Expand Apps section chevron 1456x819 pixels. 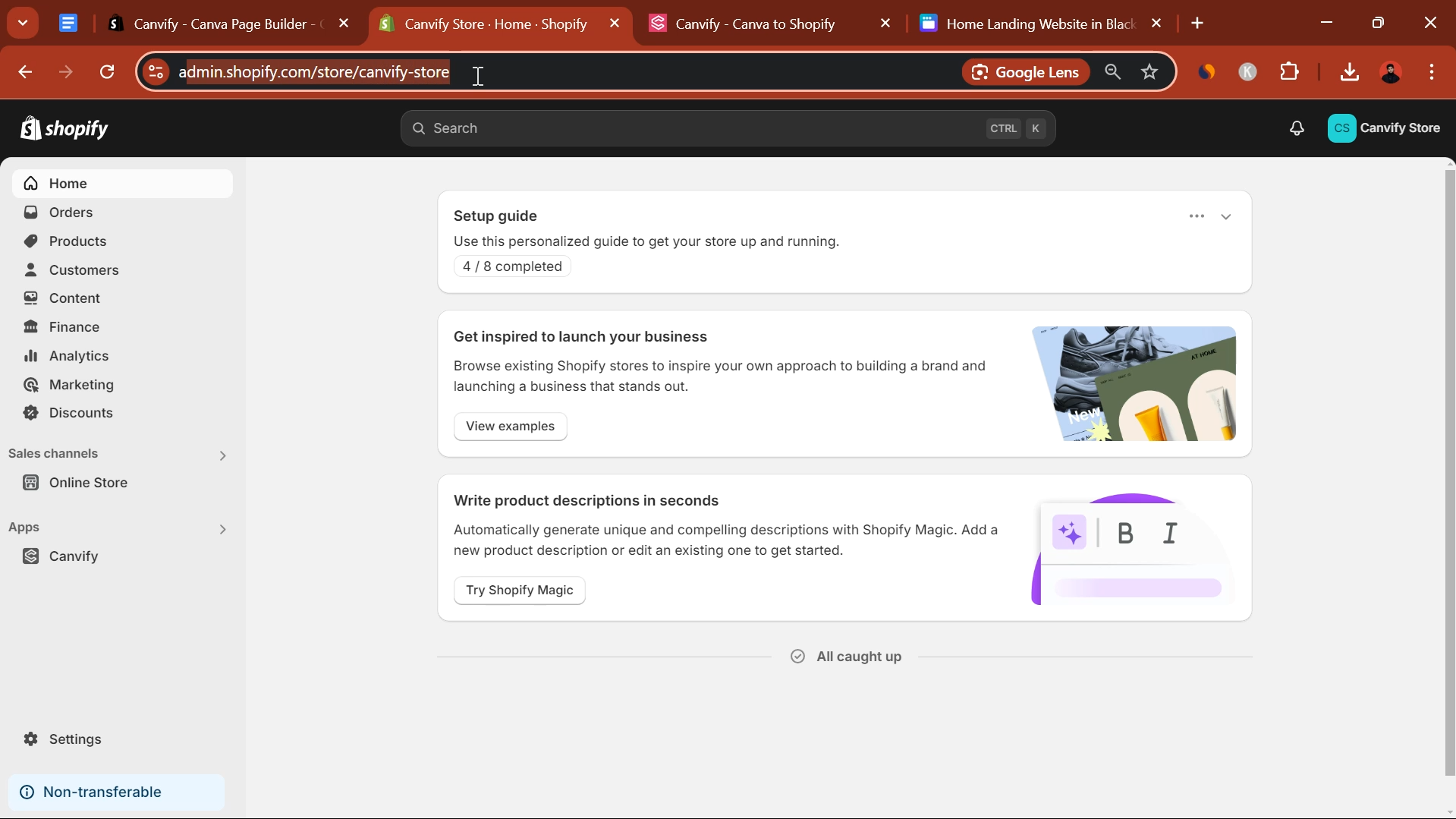click(x=222, y=529)
